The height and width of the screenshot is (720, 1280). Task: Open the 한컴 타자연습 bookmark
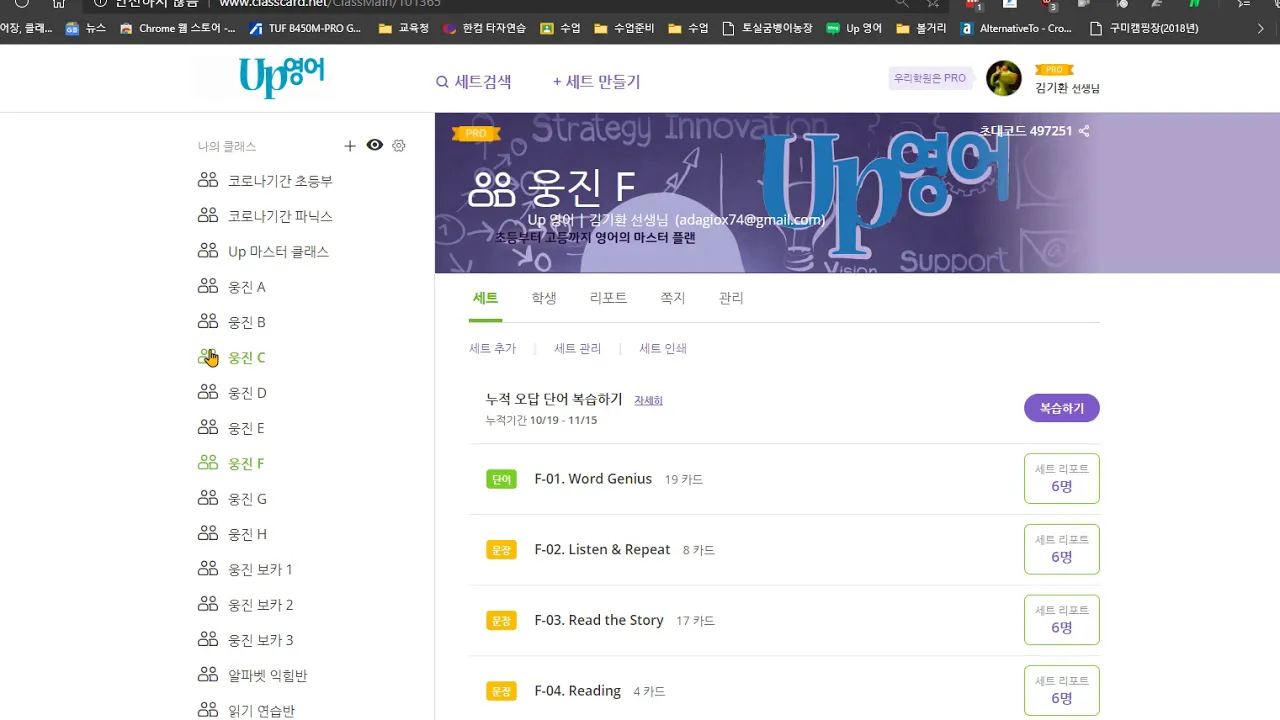point(485,28)
